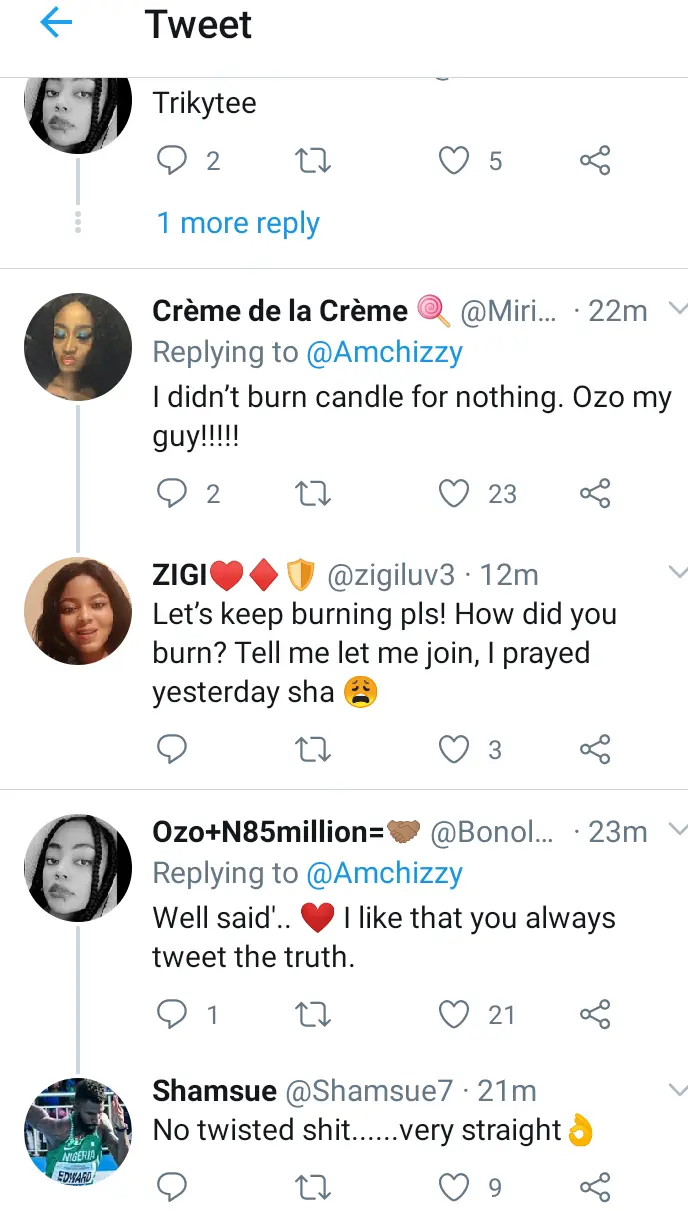Open Shamsue's profile avatar

point(78,1131)
